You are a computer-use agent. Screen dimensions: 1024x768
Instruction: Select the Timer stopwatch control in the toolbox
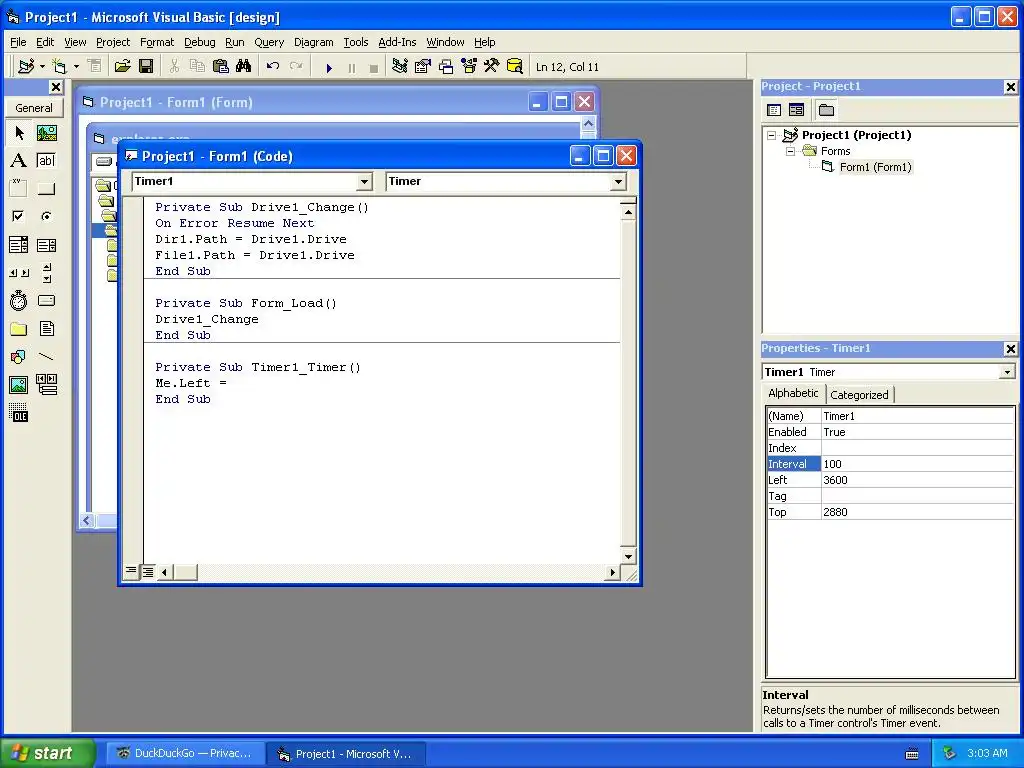19,300
